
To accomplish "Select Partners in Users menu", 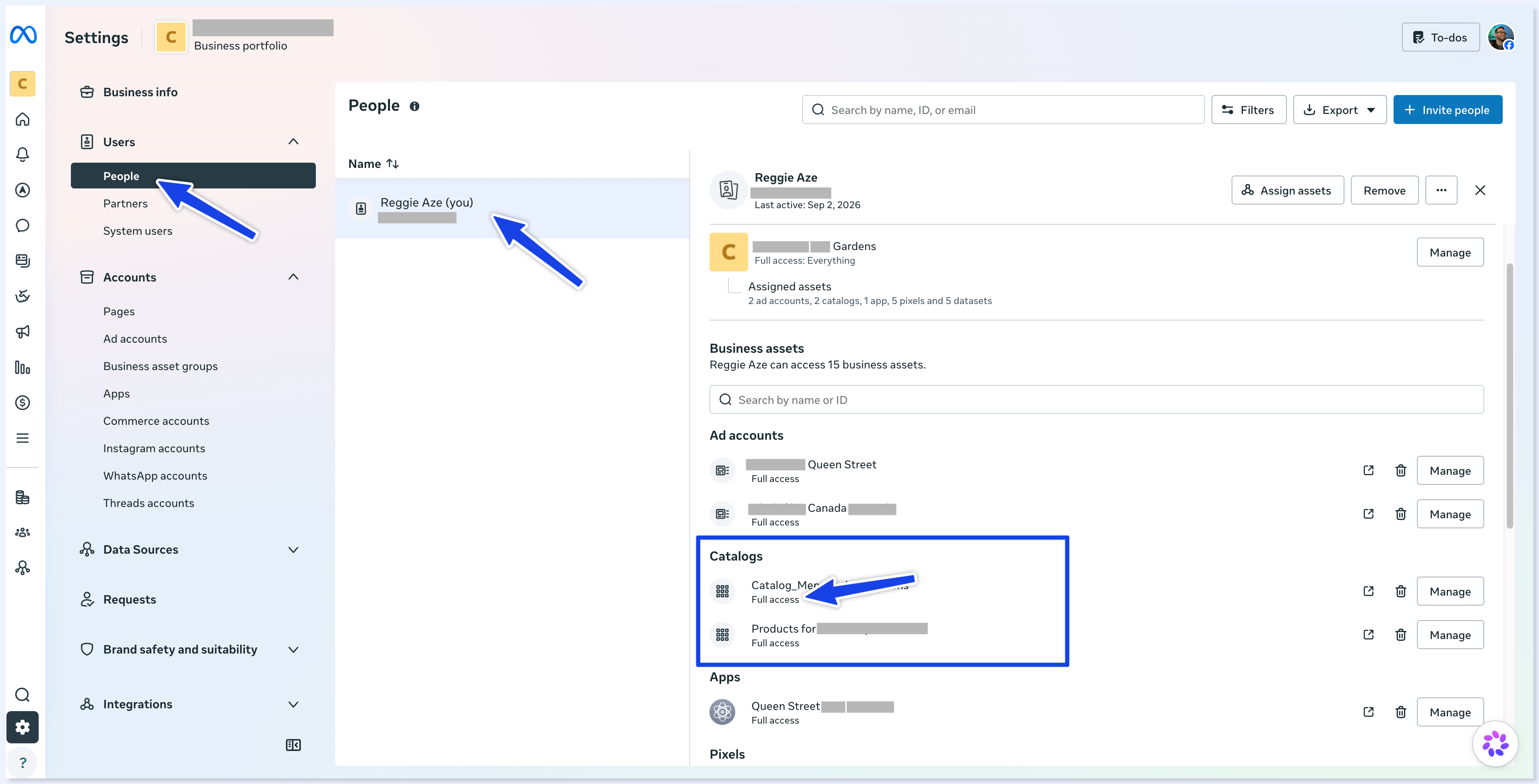I will [125, 203].
